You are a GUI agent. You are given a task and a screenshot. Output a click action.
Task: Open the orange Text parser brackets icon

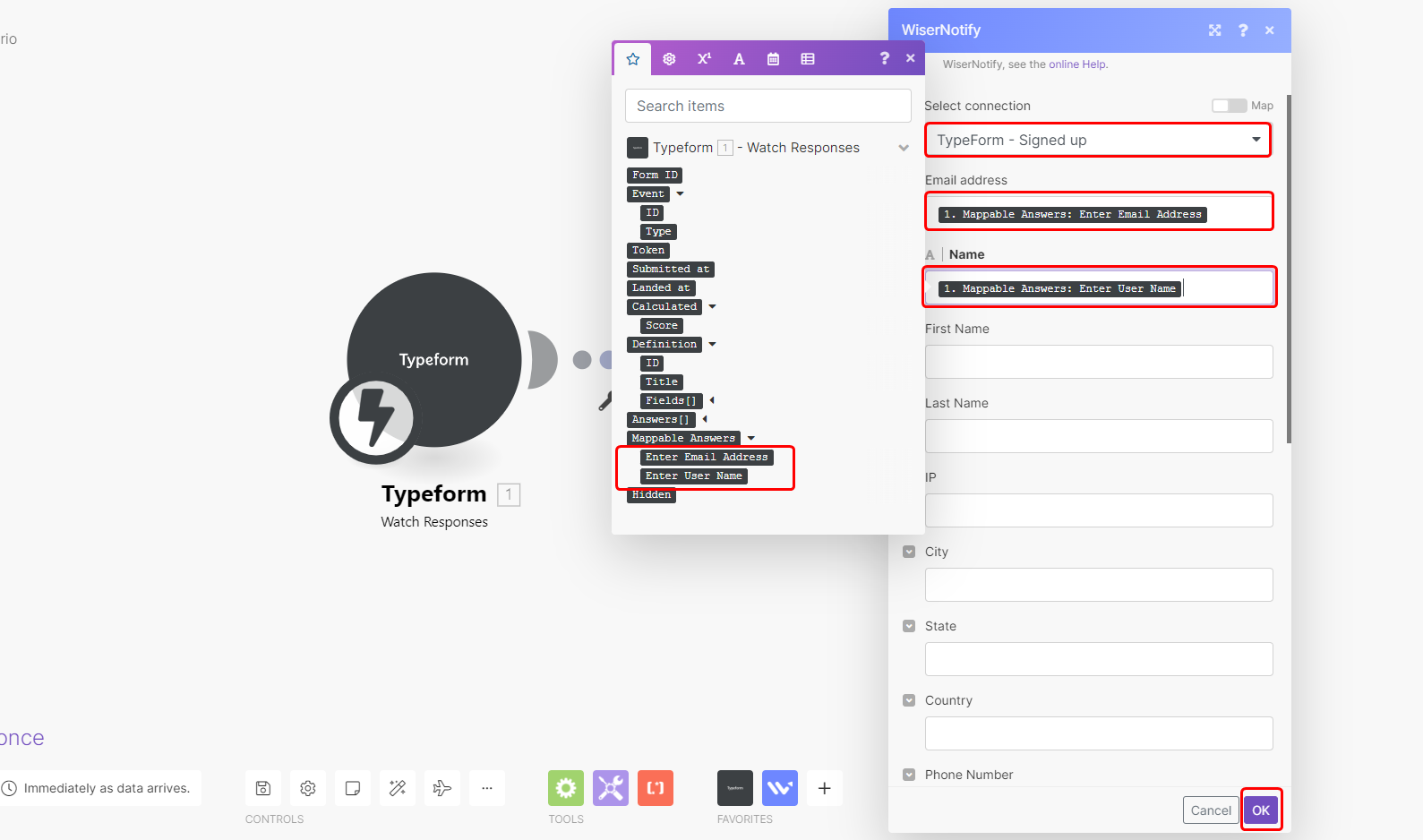tap(656, 788)
